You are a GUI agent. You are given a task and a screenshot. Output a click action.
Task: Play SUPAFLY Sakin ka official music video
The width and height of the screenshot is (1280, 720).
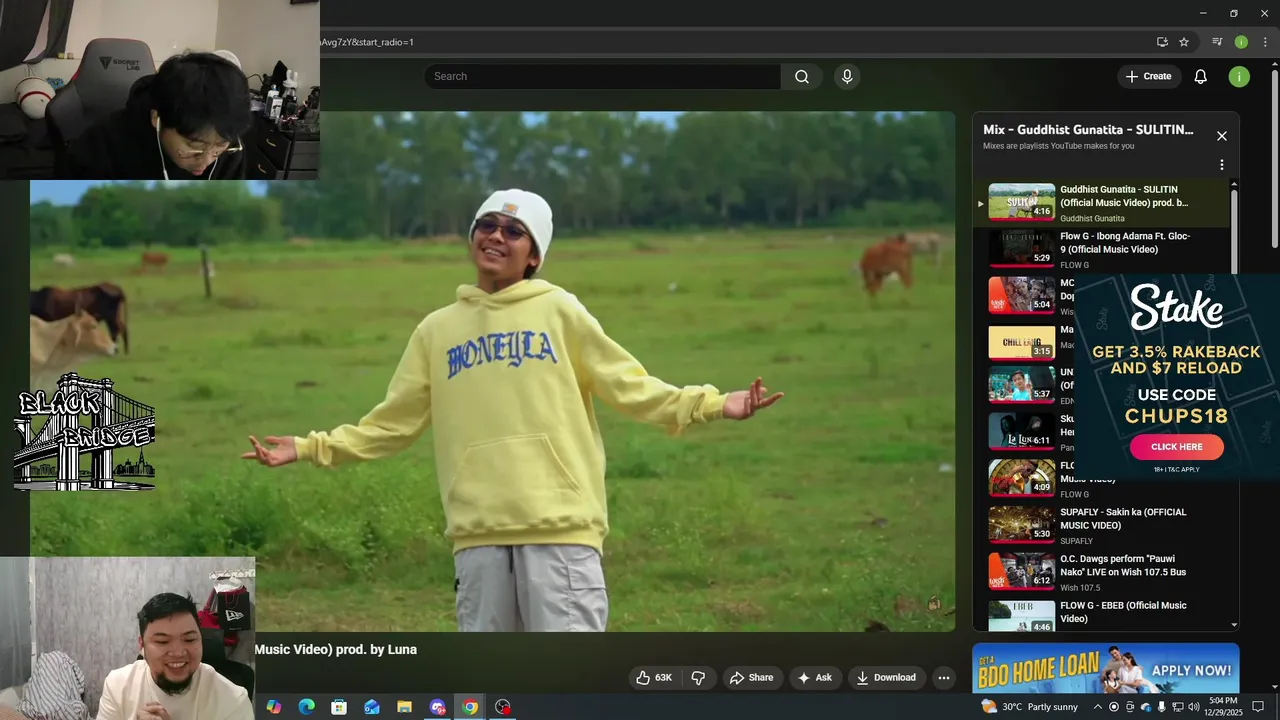1123,519
